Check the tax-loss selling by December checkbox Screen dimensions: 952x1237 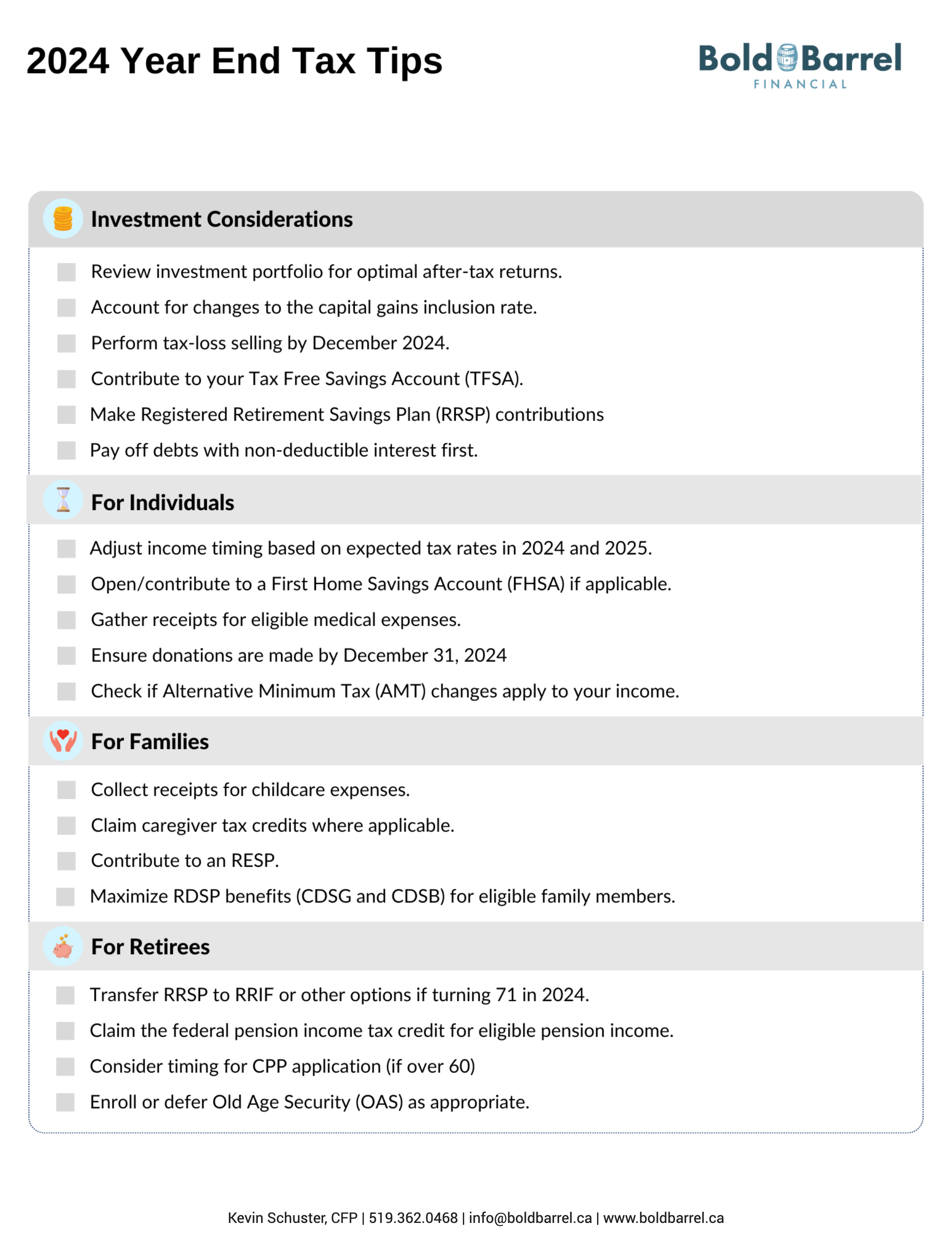pos(66,343)
